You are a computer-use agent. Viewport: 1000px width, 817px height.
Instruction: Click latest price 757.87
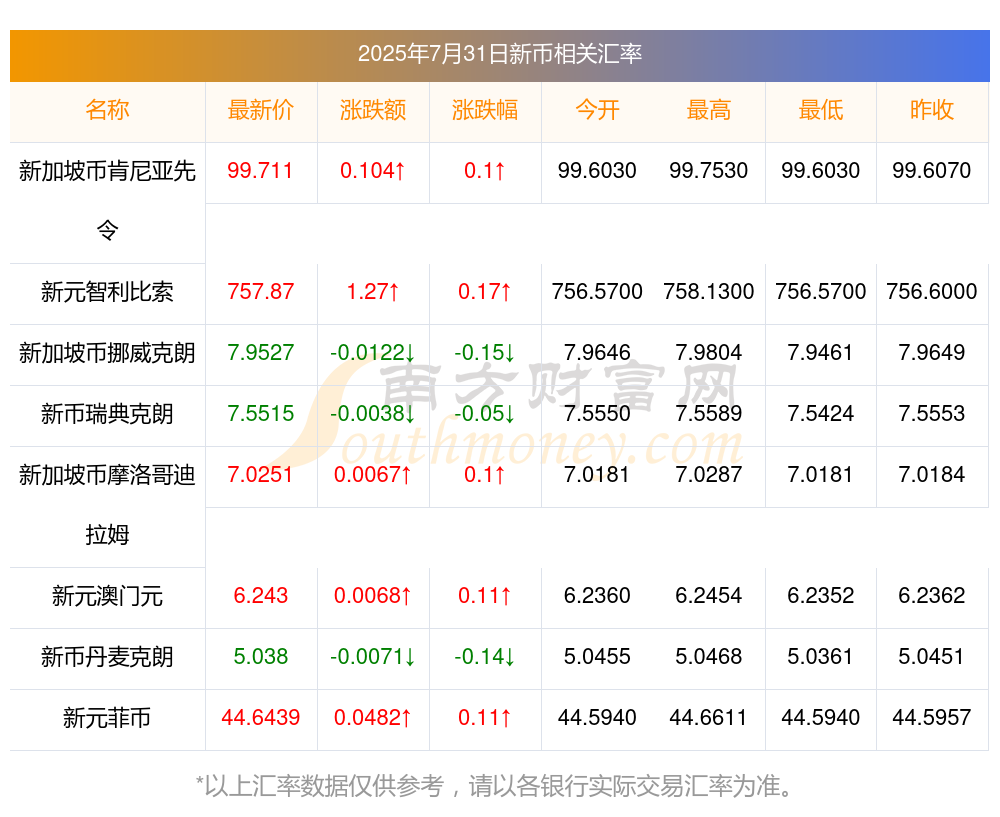coord(260,292)
